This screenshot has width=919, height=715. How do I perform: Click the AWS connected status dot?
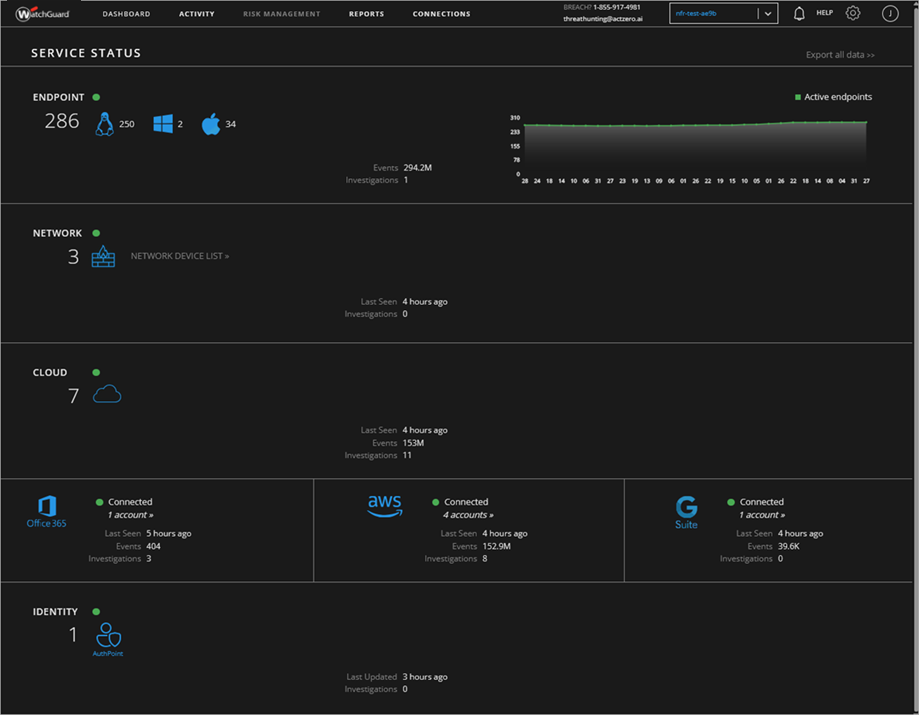tap(435, 502)
